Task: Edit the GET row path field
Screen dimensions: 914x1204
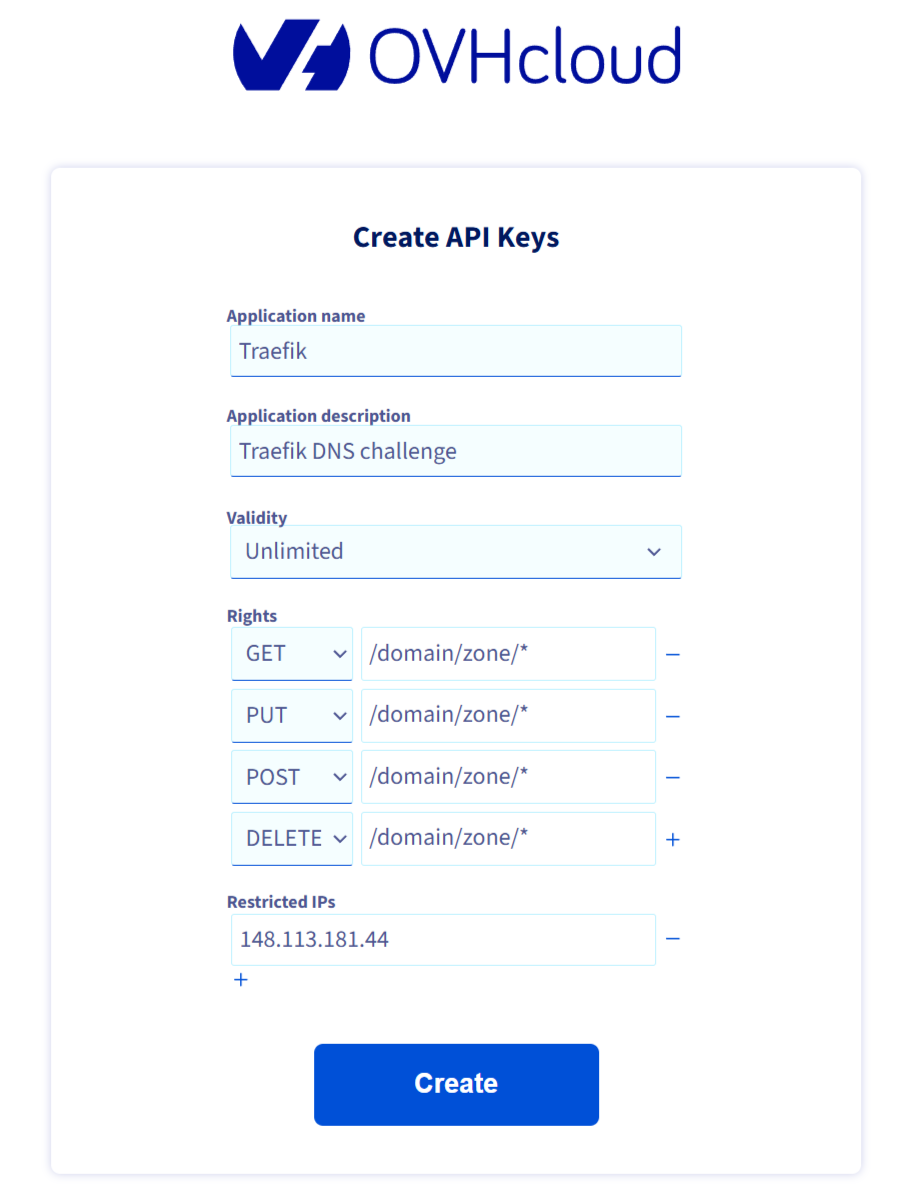Action: click(508, 653)
